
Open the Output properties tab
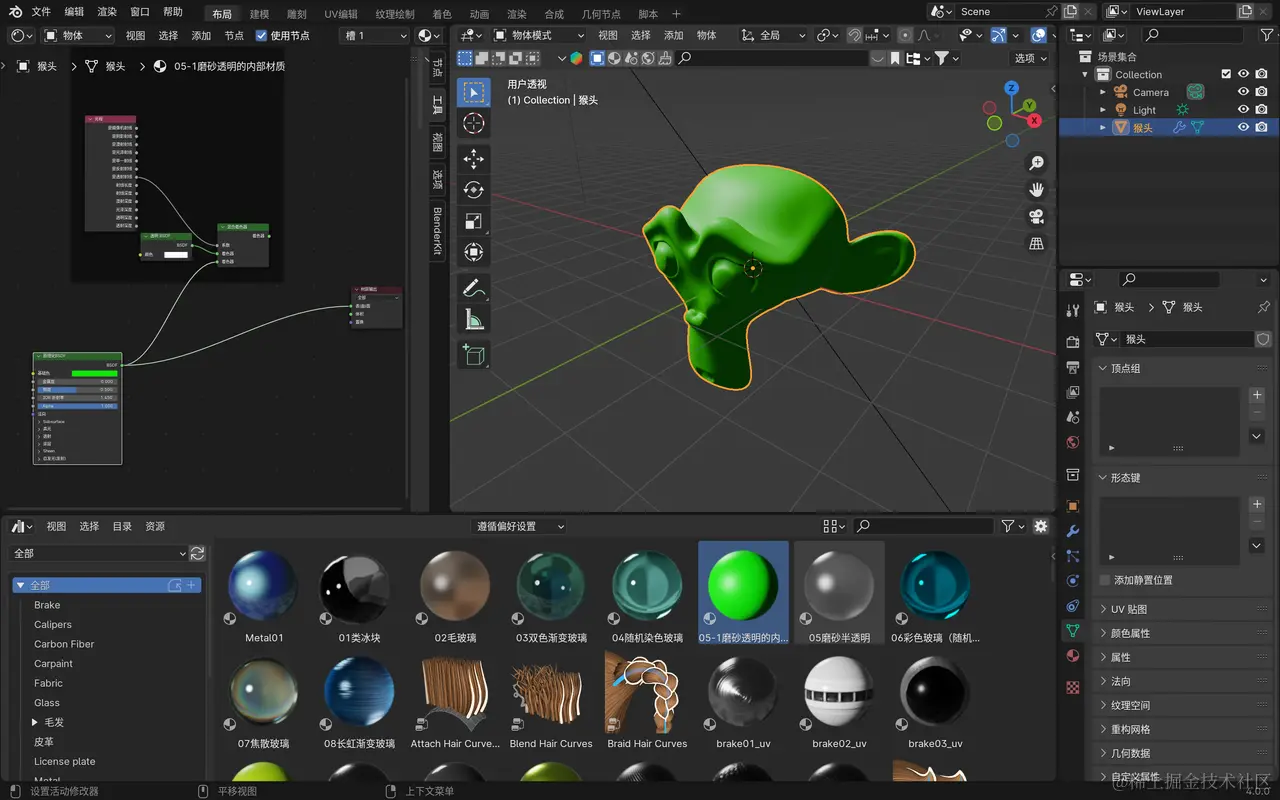pyautogui.click(x=1073, y=367)
